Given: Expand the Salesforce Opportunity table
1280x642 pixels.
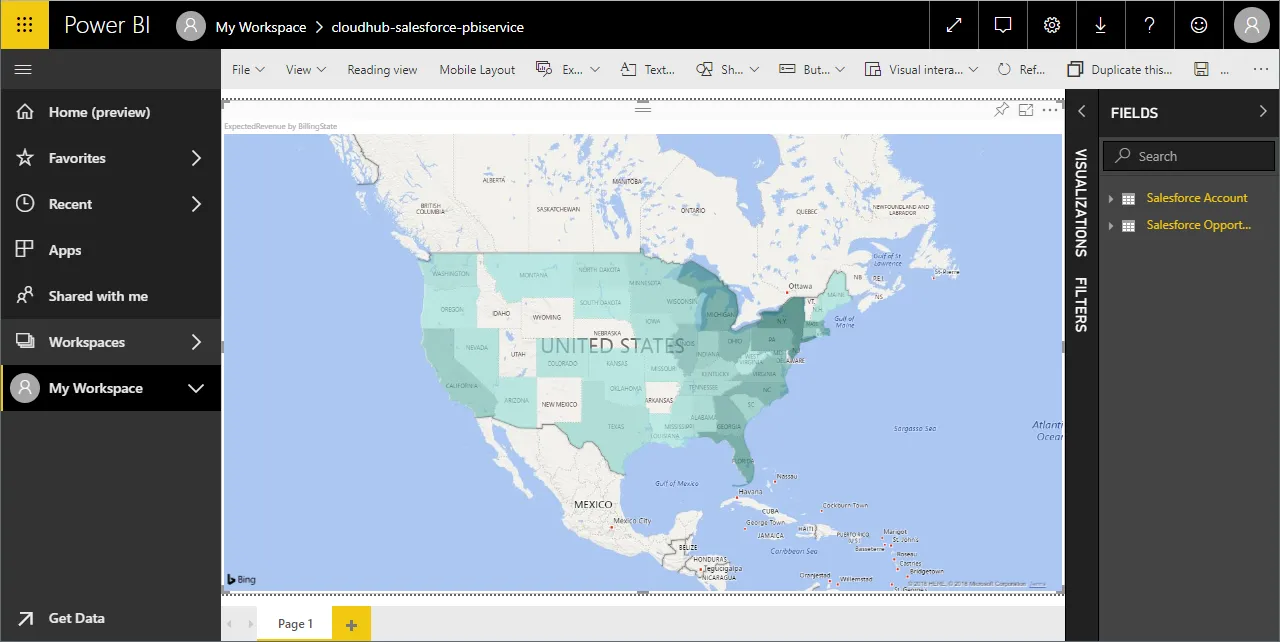Looking at the screenshot, I should click(1111, 225).
